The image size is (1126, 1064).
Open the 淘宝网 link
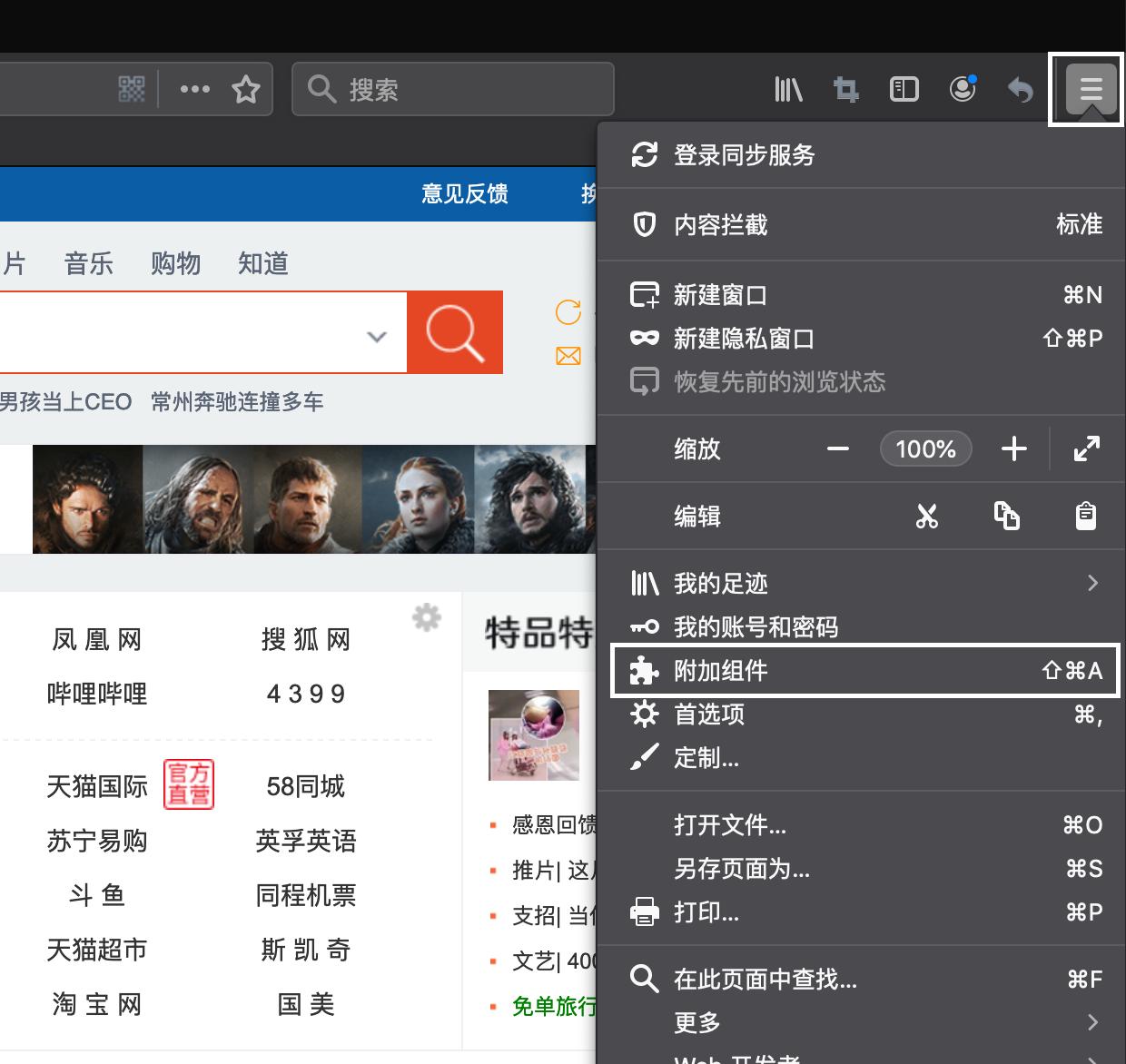point(95,1004)
